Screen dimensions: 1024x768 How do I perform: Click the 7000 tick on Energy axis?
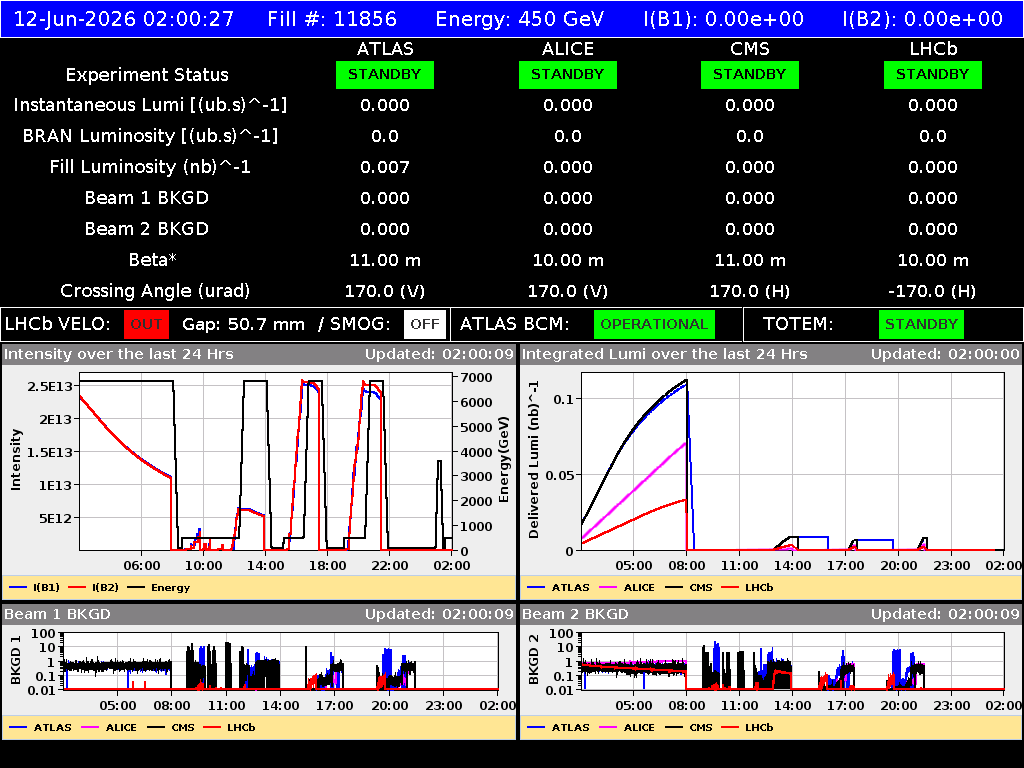tap(476, 377)
